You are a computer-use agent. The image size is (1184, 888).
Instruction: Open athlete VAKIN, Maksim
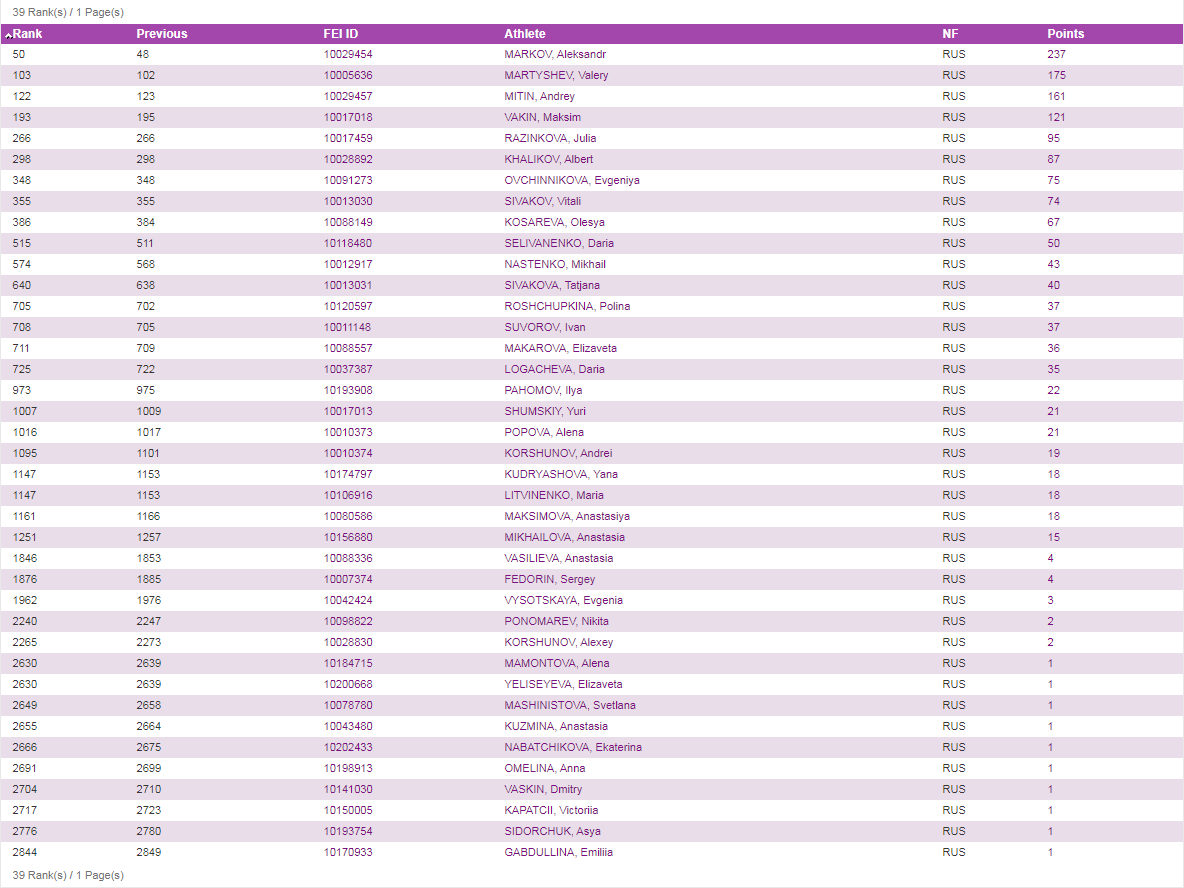(x=542, y=118)
